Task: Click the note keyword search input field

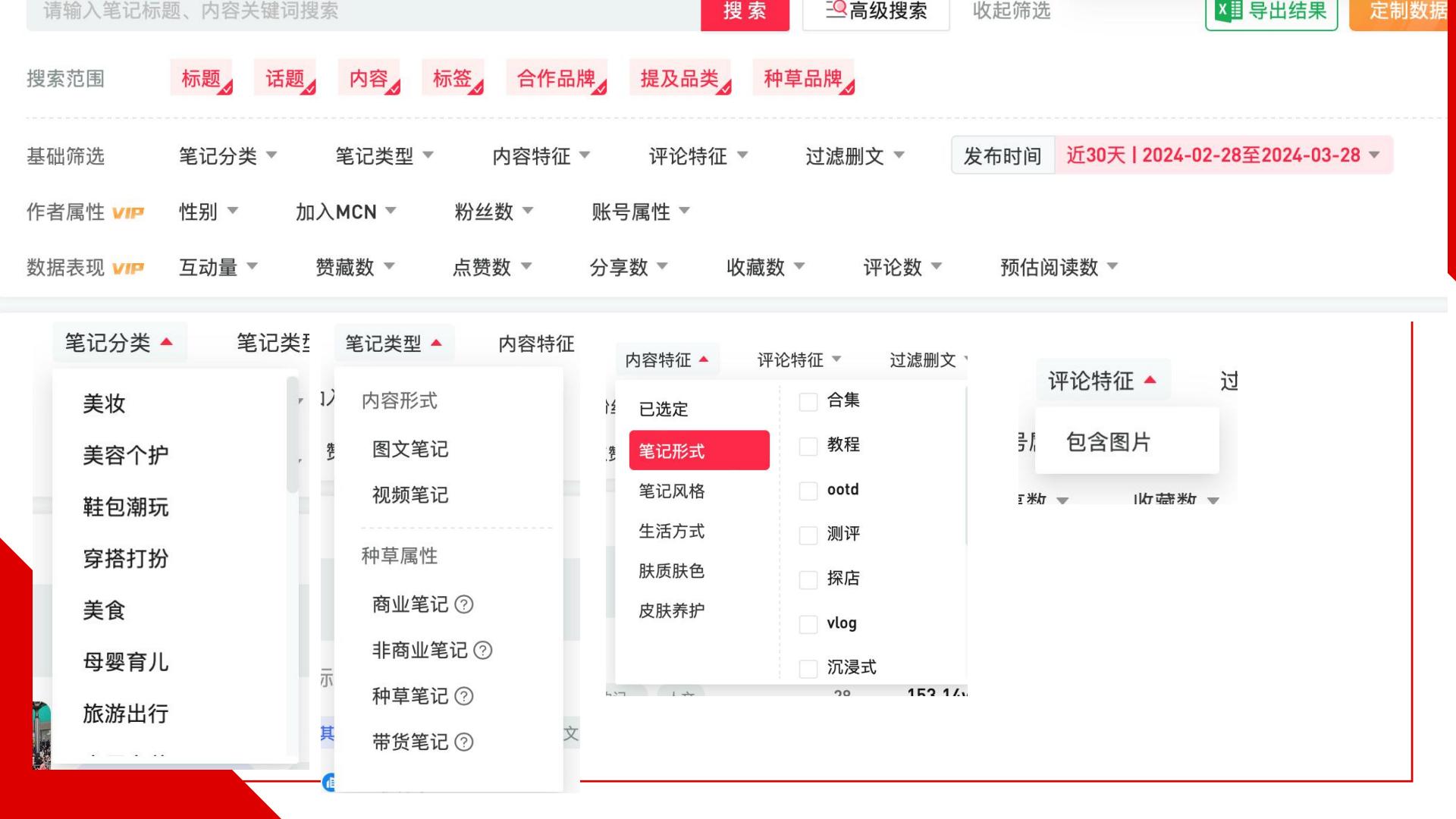Action: click(x=363, y=11)
